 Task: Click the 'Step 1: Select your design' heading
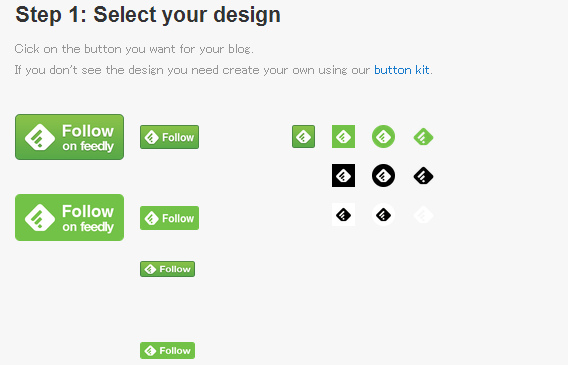[148, 15]
